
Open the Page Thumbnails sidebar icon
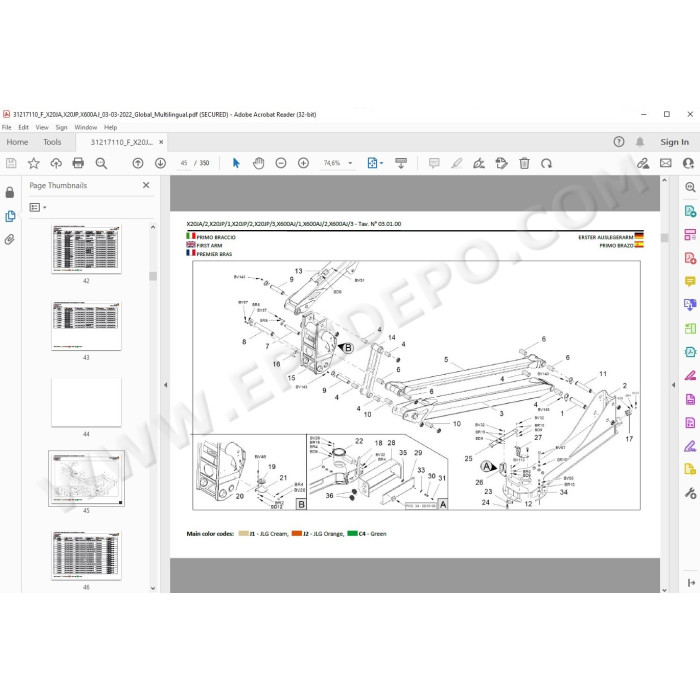tap(10, 217)
